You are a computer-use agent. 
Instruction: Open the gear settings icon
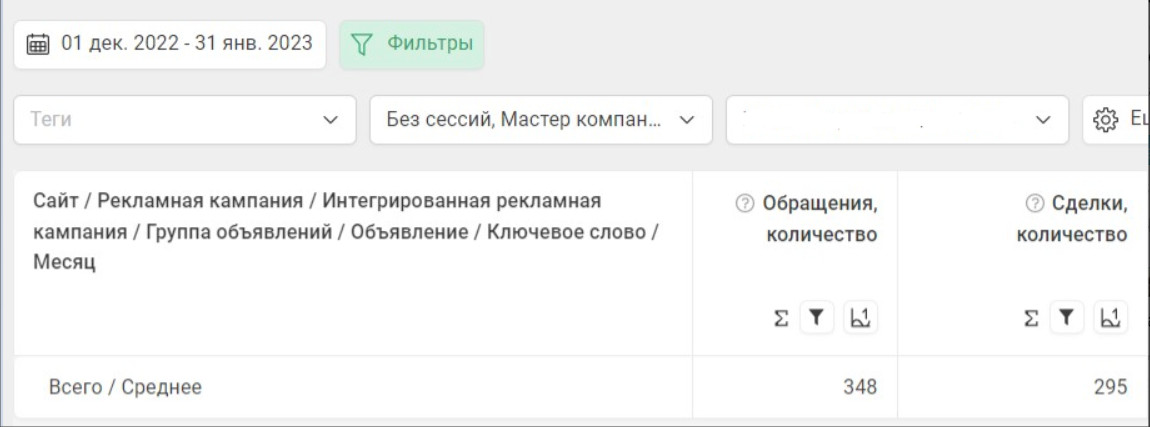tap(1105, 120)
